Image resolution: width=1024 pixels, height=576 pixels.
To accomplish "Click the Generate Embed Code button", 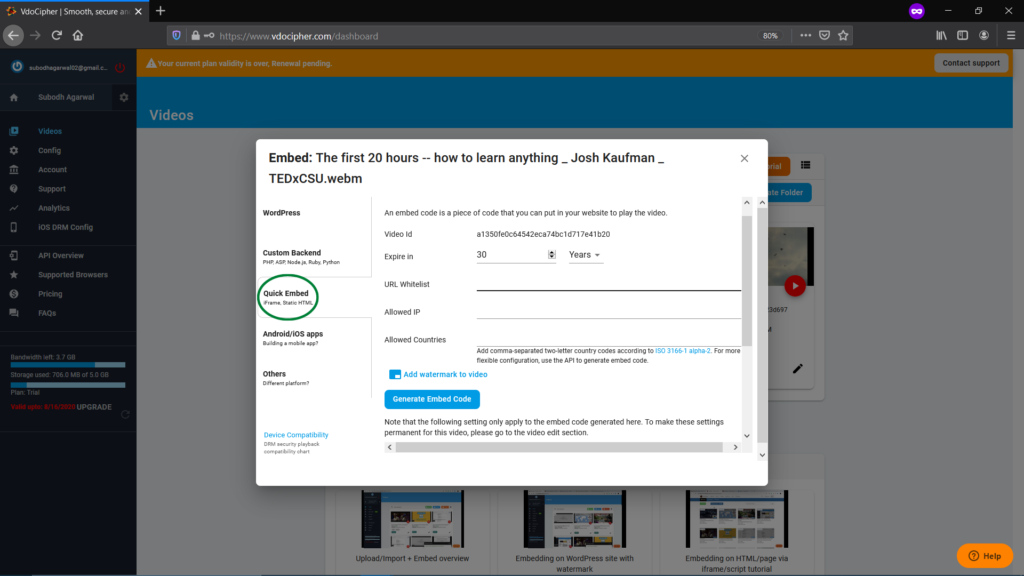I will coord(432,399).
